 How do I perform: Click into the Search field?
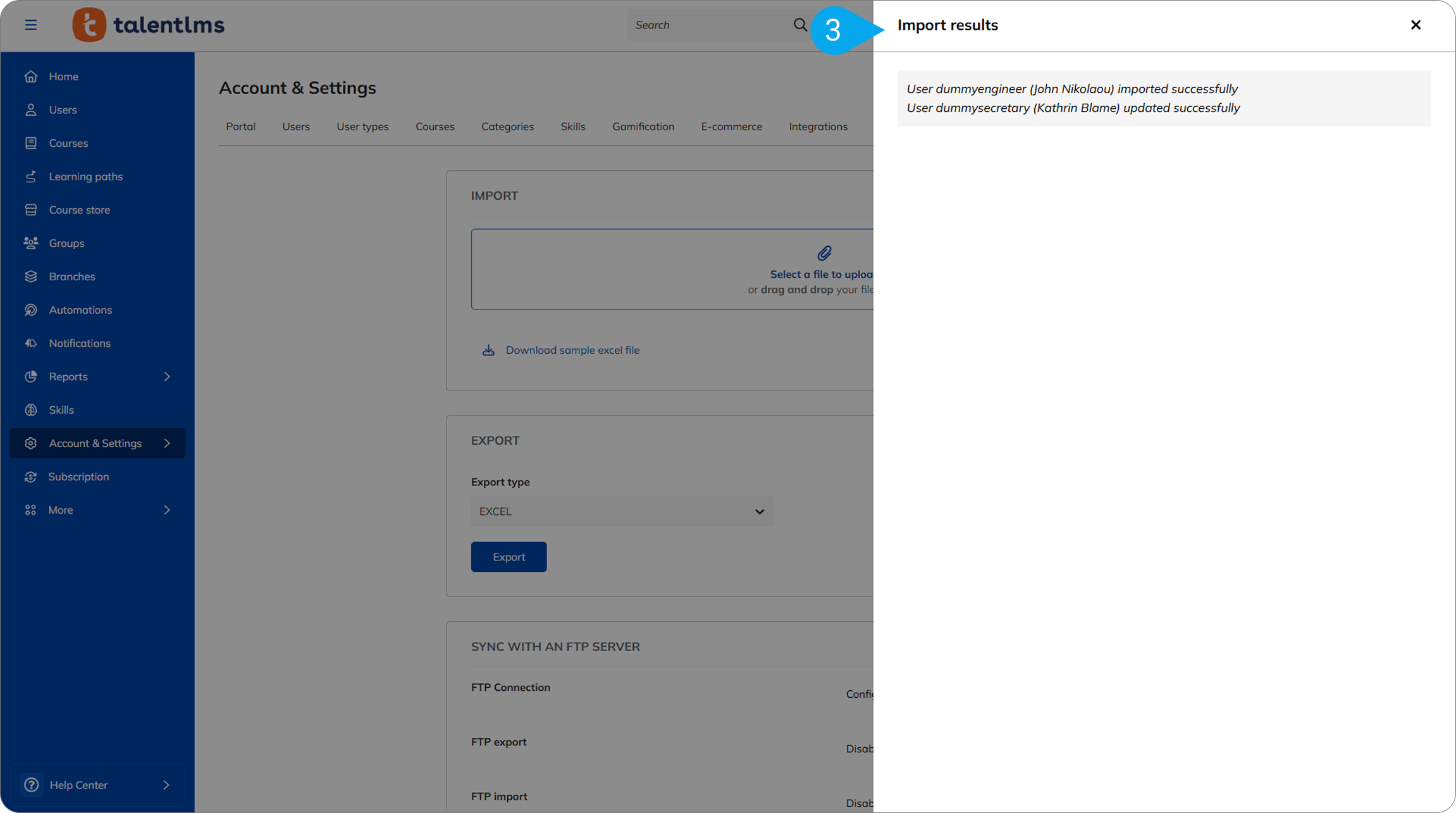(x=708, y=25)
